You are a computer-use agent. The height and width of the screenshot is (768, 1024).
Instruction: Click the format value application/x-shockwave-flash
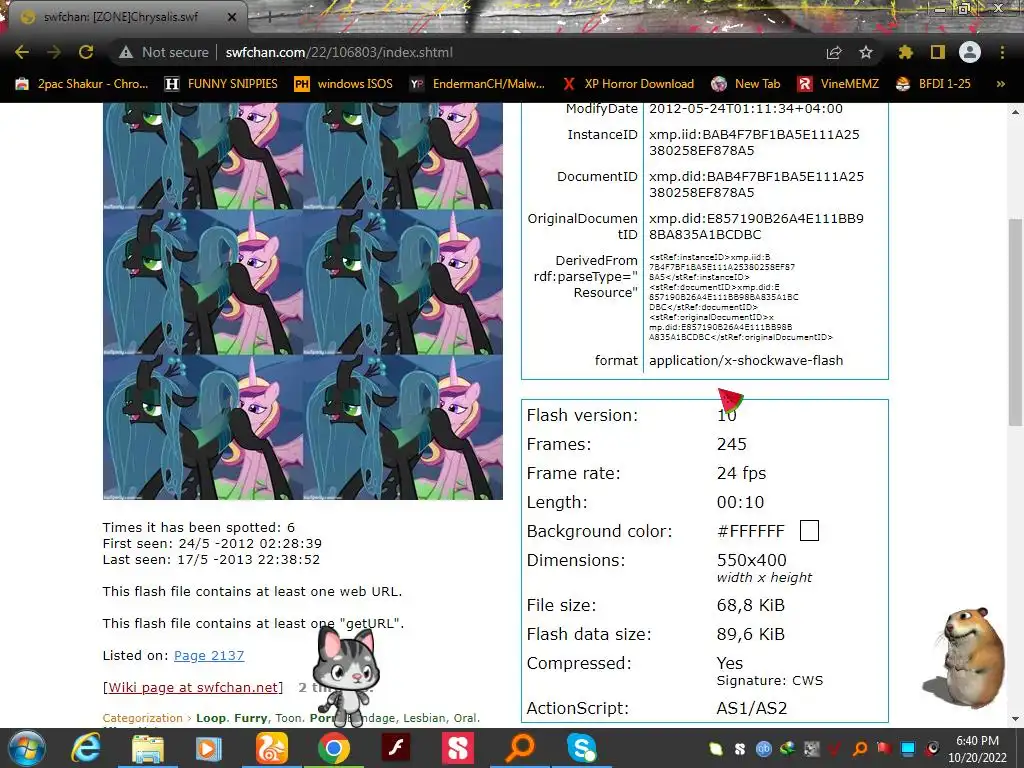746,360
